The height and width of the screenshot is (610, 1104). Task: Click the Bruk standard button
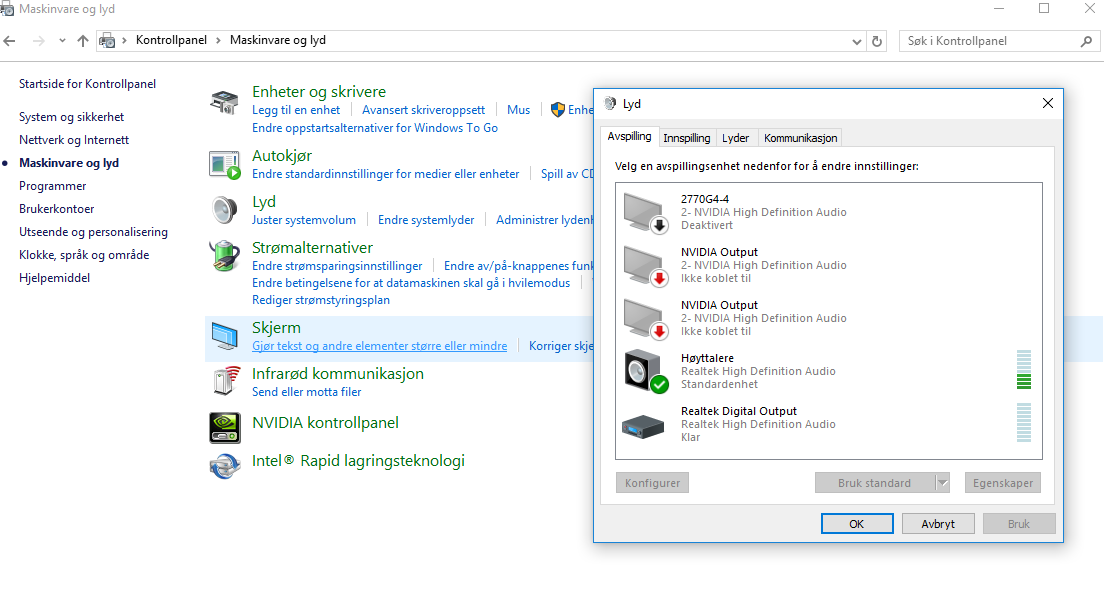click(x=874, y=483)
